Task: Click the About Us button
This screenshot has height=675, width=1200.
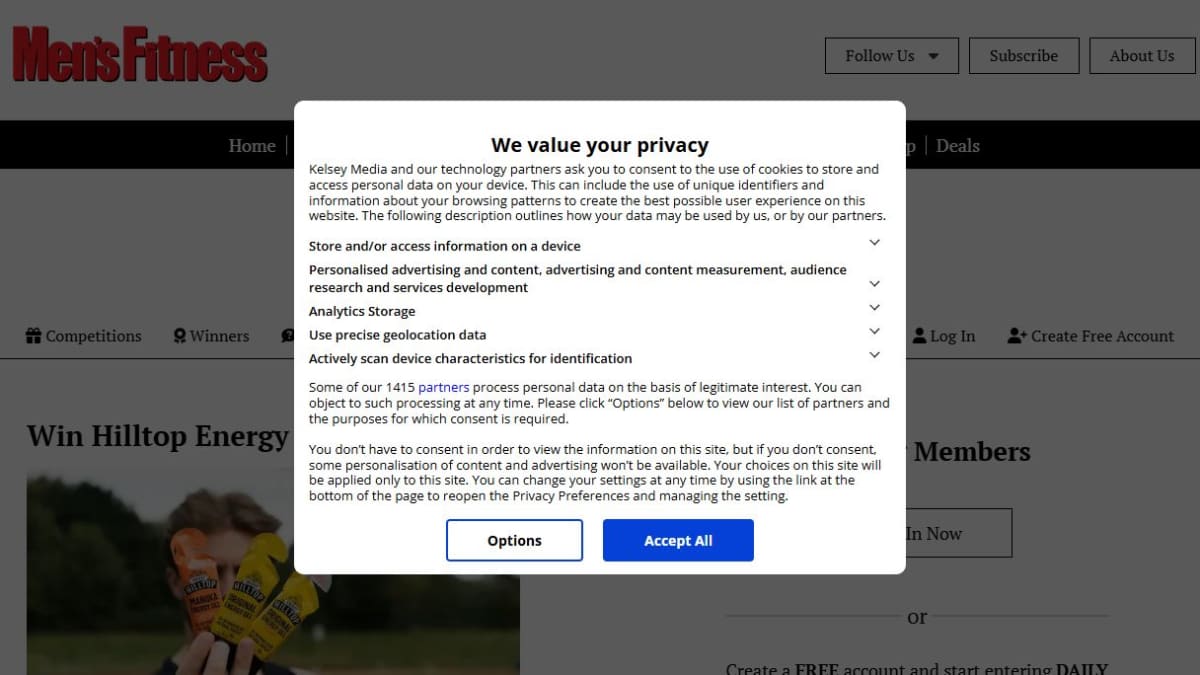Action: coord(1142,56)
